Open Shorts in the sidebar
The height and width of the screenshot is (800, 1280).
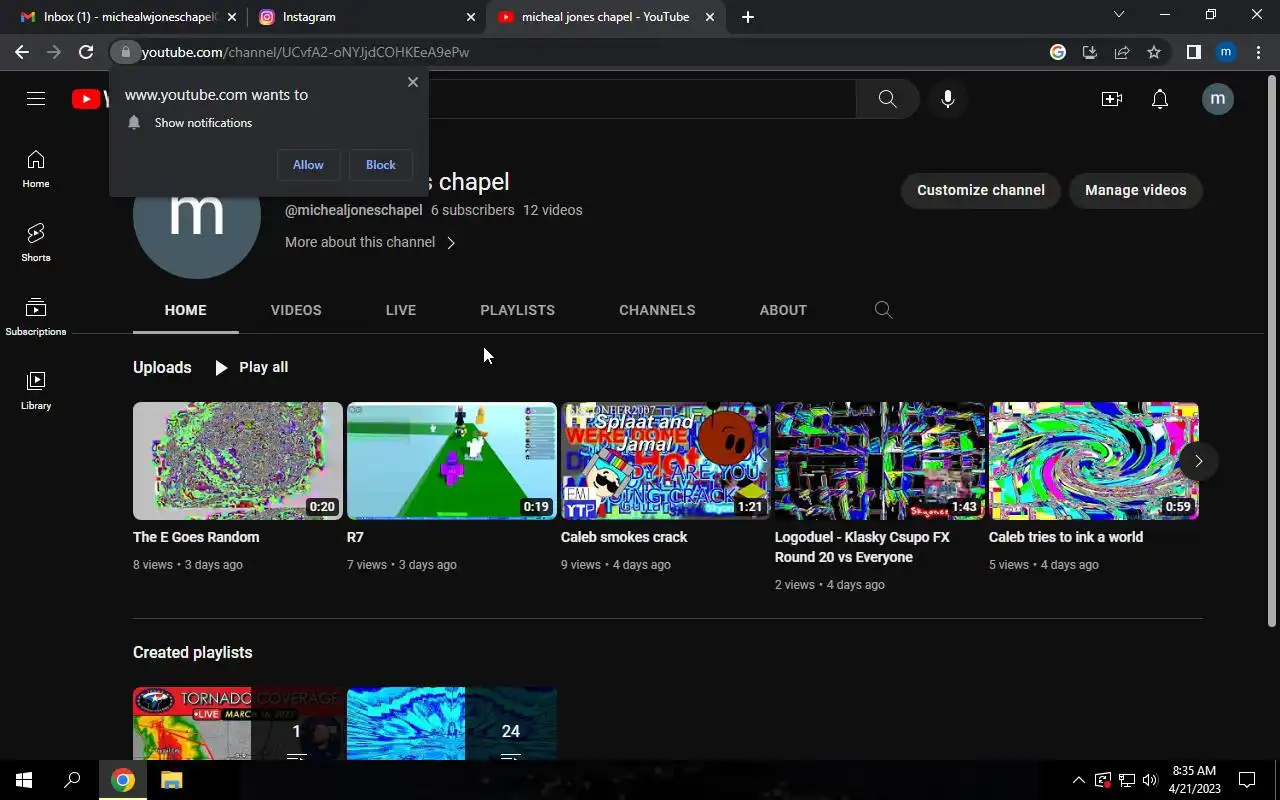click(x=36, y=243)
